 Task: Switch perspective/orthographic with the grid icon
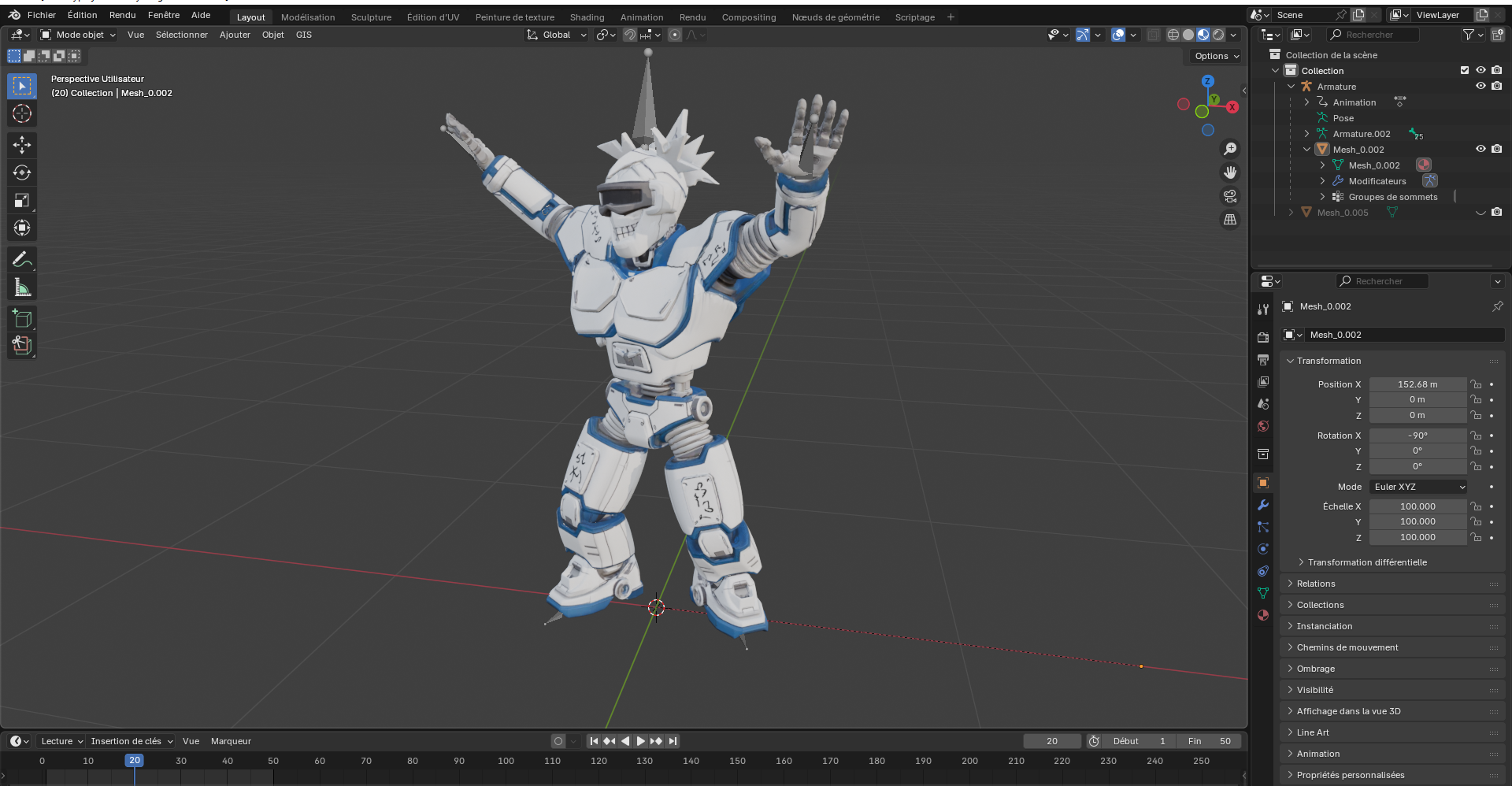(x=1230, y=220)
